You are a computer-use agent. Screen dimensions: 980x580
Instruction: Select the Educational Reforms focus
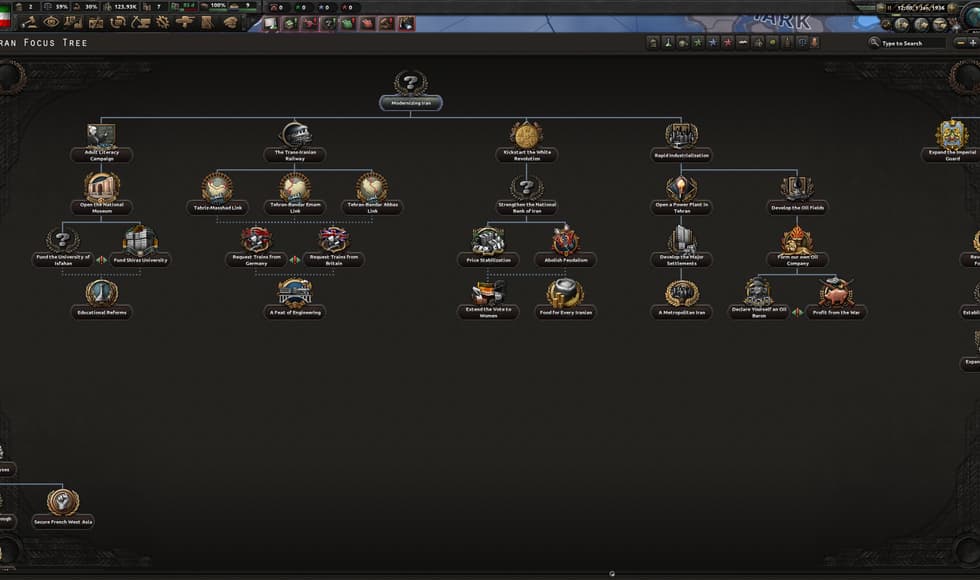tap(101, 299)
